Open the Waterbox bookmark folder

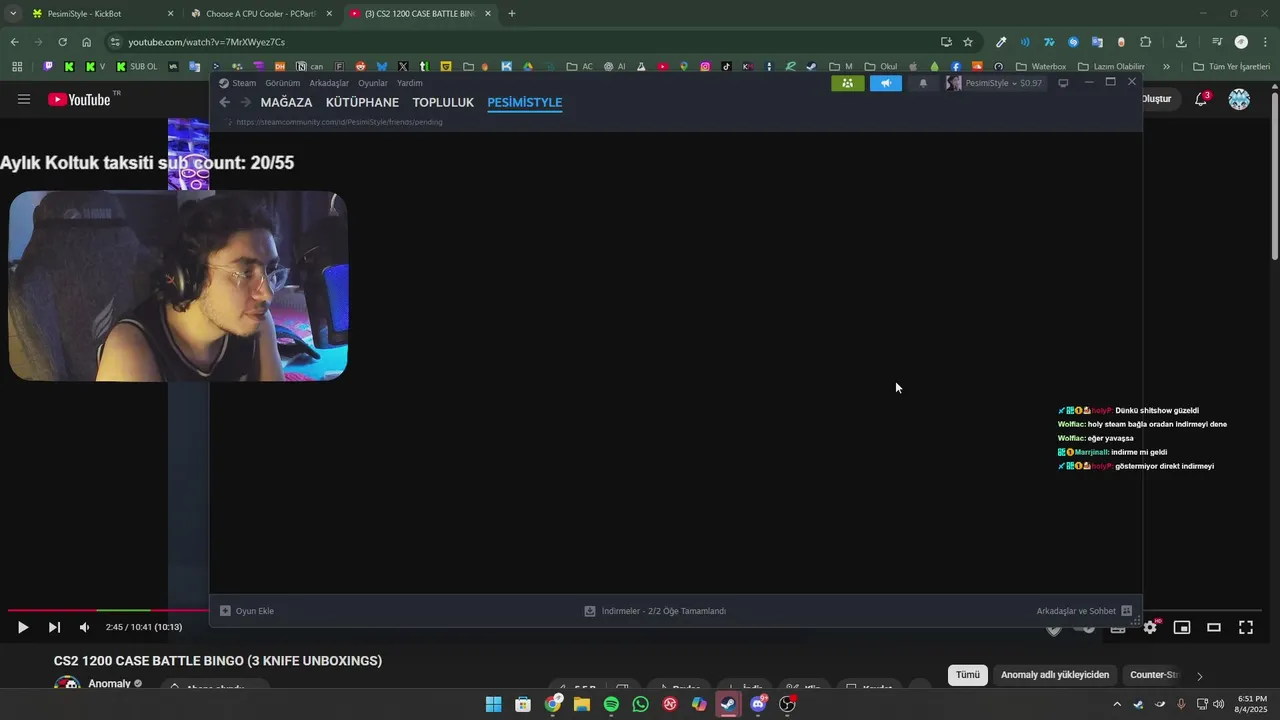[x=1041, y=67]
